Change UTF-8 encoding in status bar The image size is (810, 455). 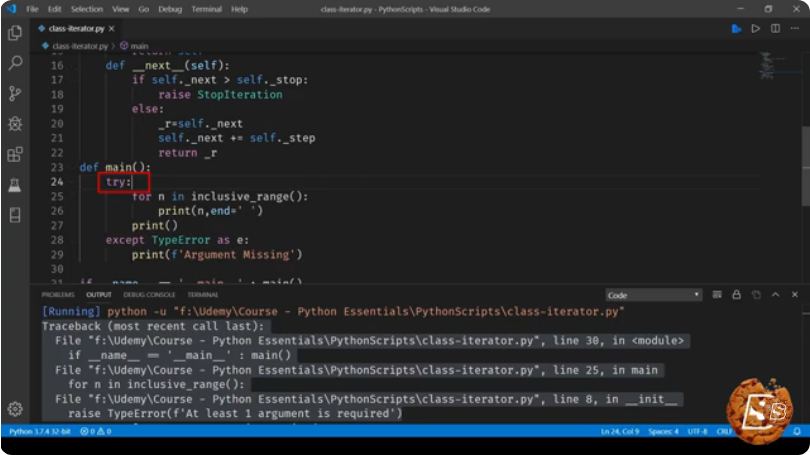[x=697, y=432]
